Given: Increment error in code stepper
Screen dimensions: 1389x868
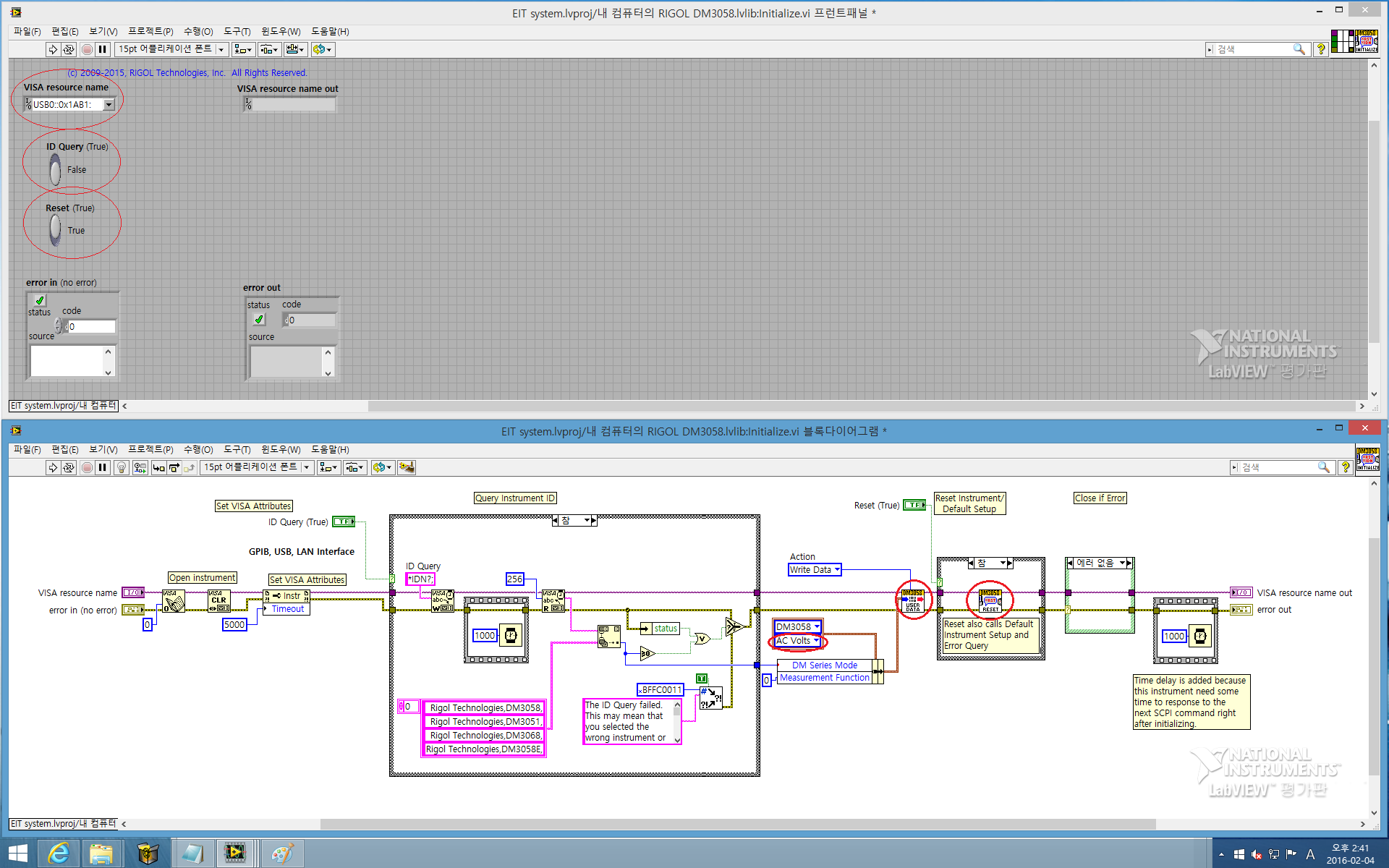Looking at the screenshot, I should tap(58, 323).
